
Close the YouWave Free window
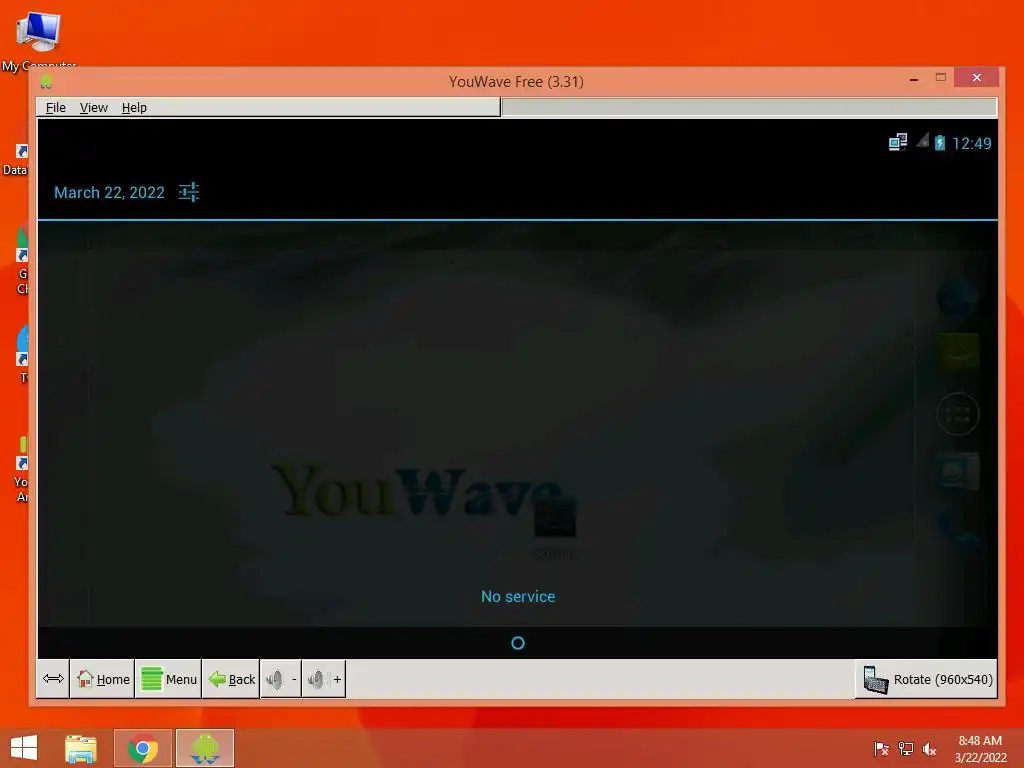click(976, 78)
